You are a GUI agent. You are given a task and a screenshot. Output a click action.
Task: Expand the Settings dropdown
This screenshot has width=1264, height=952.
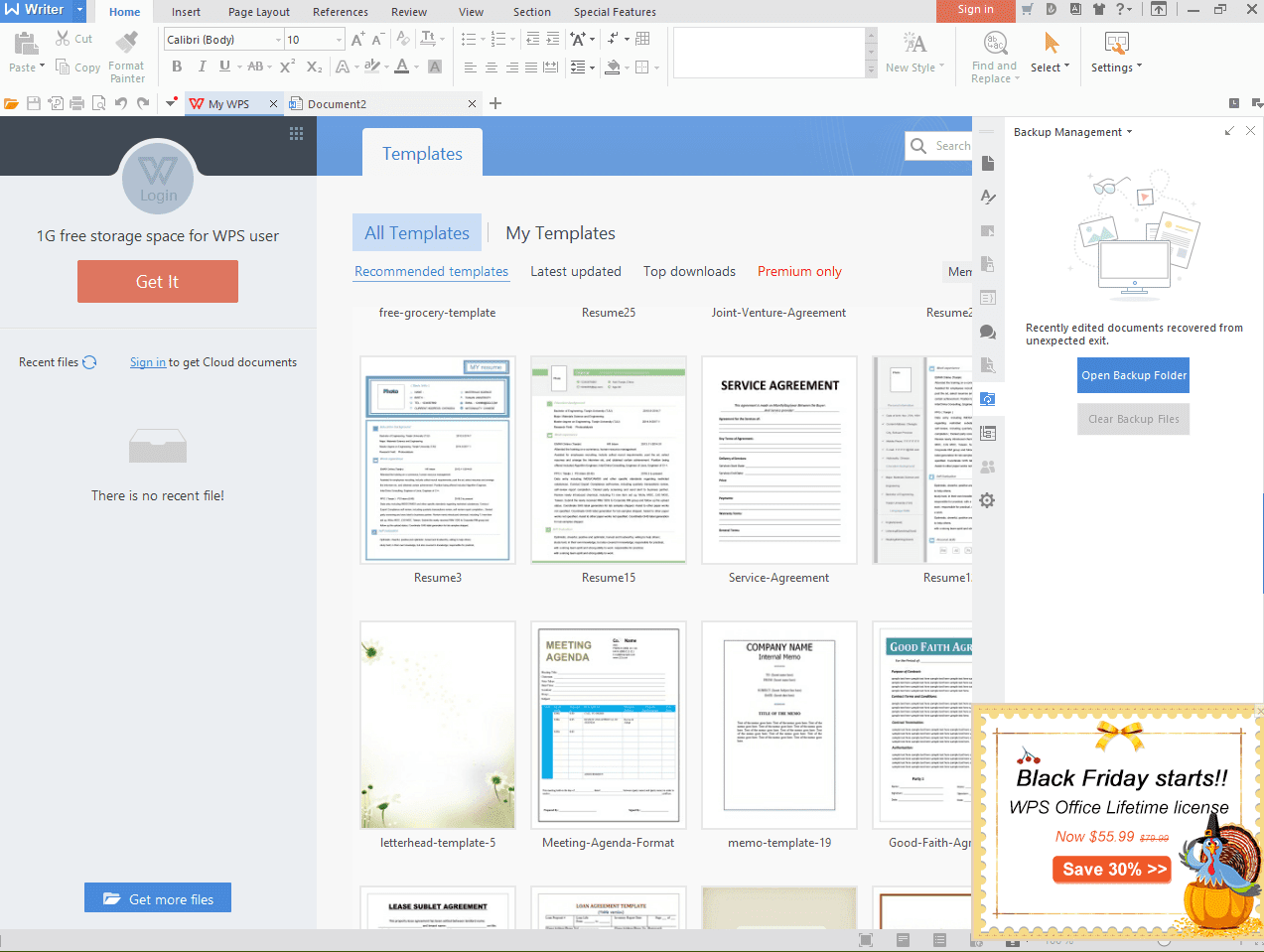(1116, 68)
